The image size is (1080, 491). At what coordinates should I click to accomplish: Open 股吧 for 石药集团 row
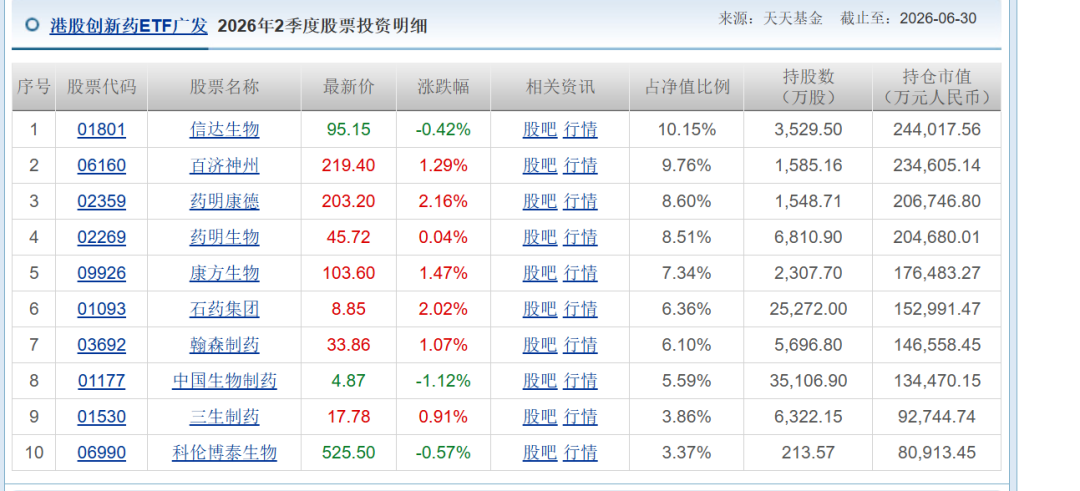coord(539,309)
